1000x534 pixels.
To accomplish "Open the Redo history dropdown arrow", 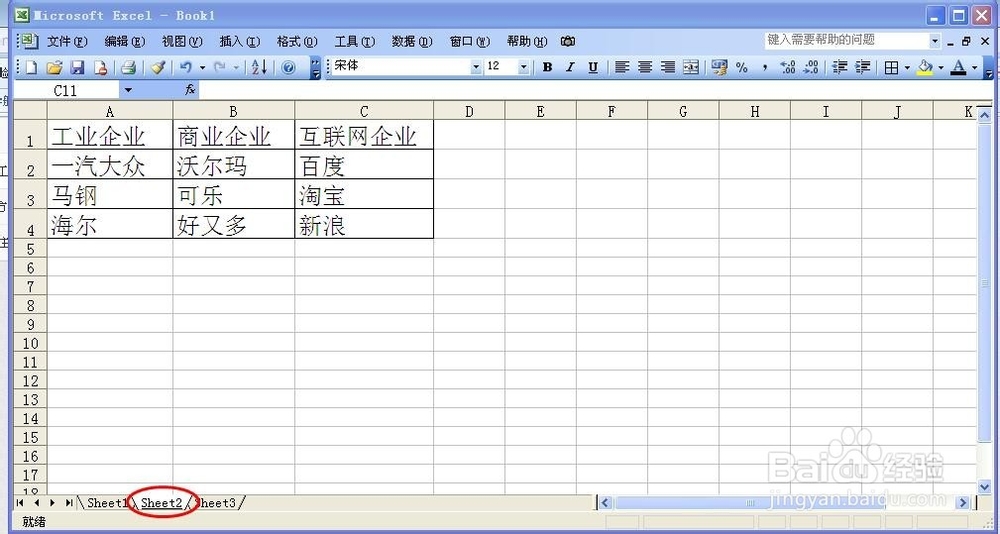I will click(x=236, y=67).
